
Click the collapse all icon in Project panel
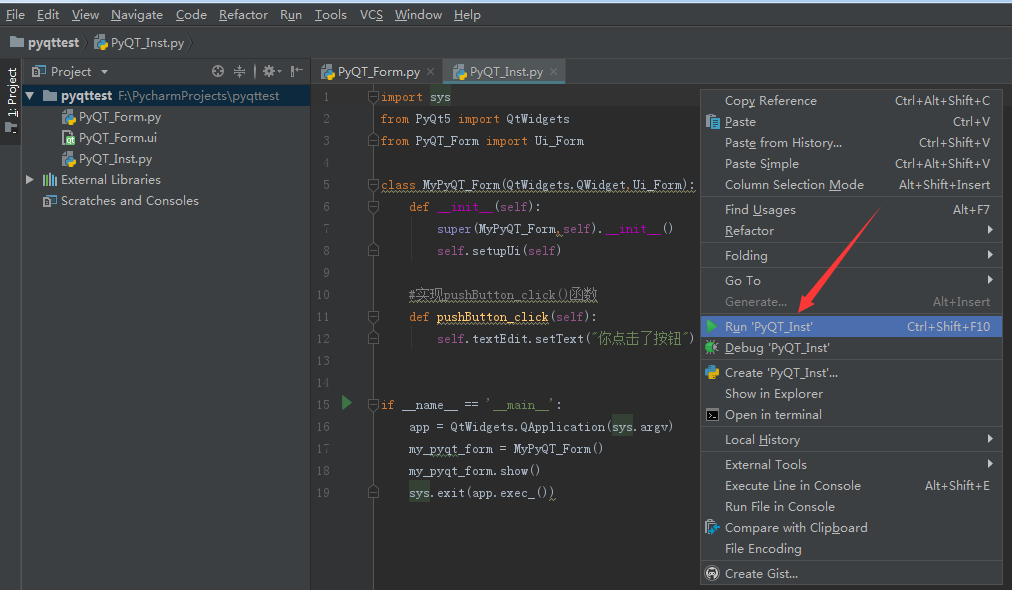coord(239,71)
